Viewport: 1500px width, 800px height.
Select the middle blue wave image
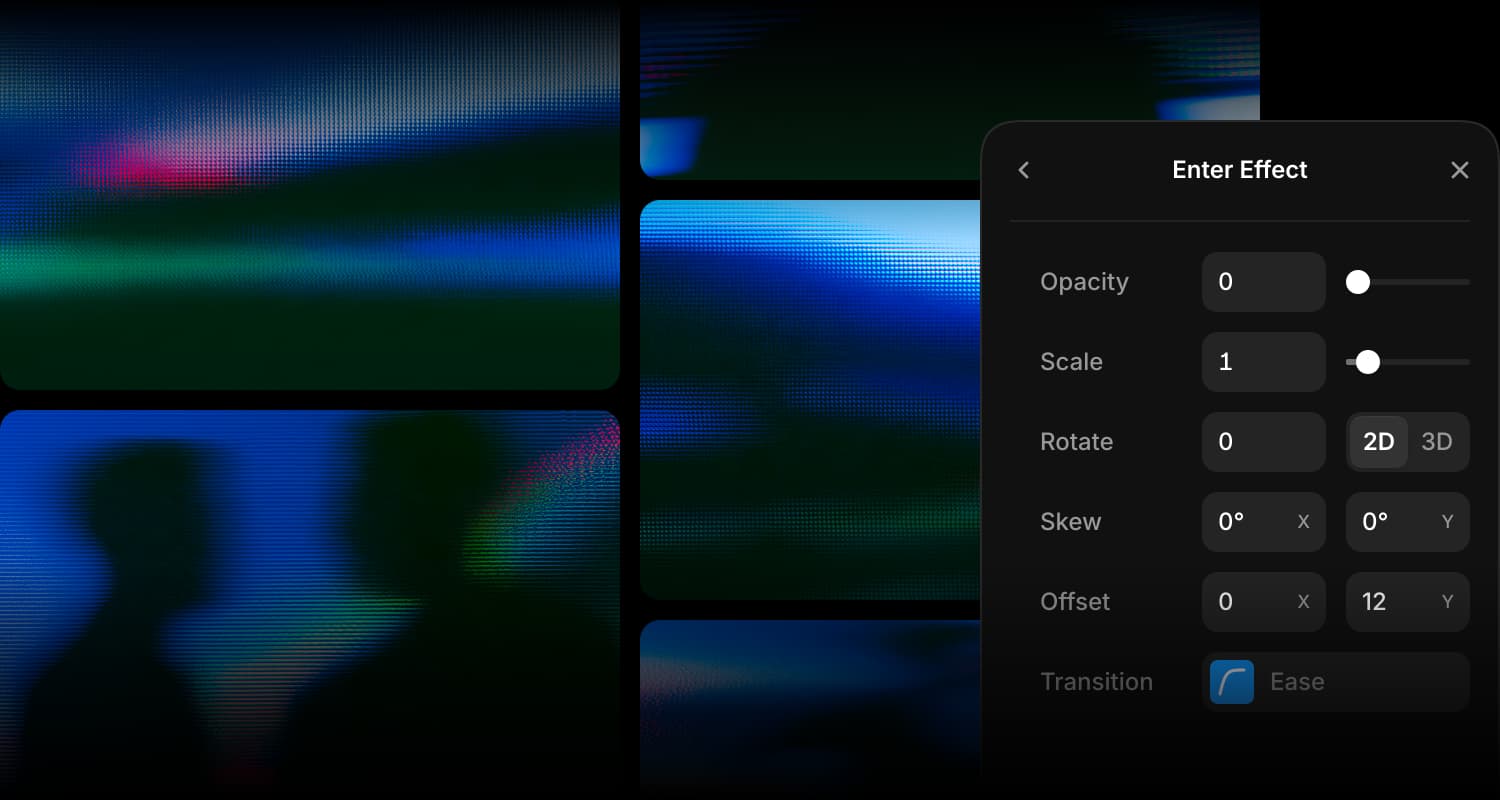point(810,400)
